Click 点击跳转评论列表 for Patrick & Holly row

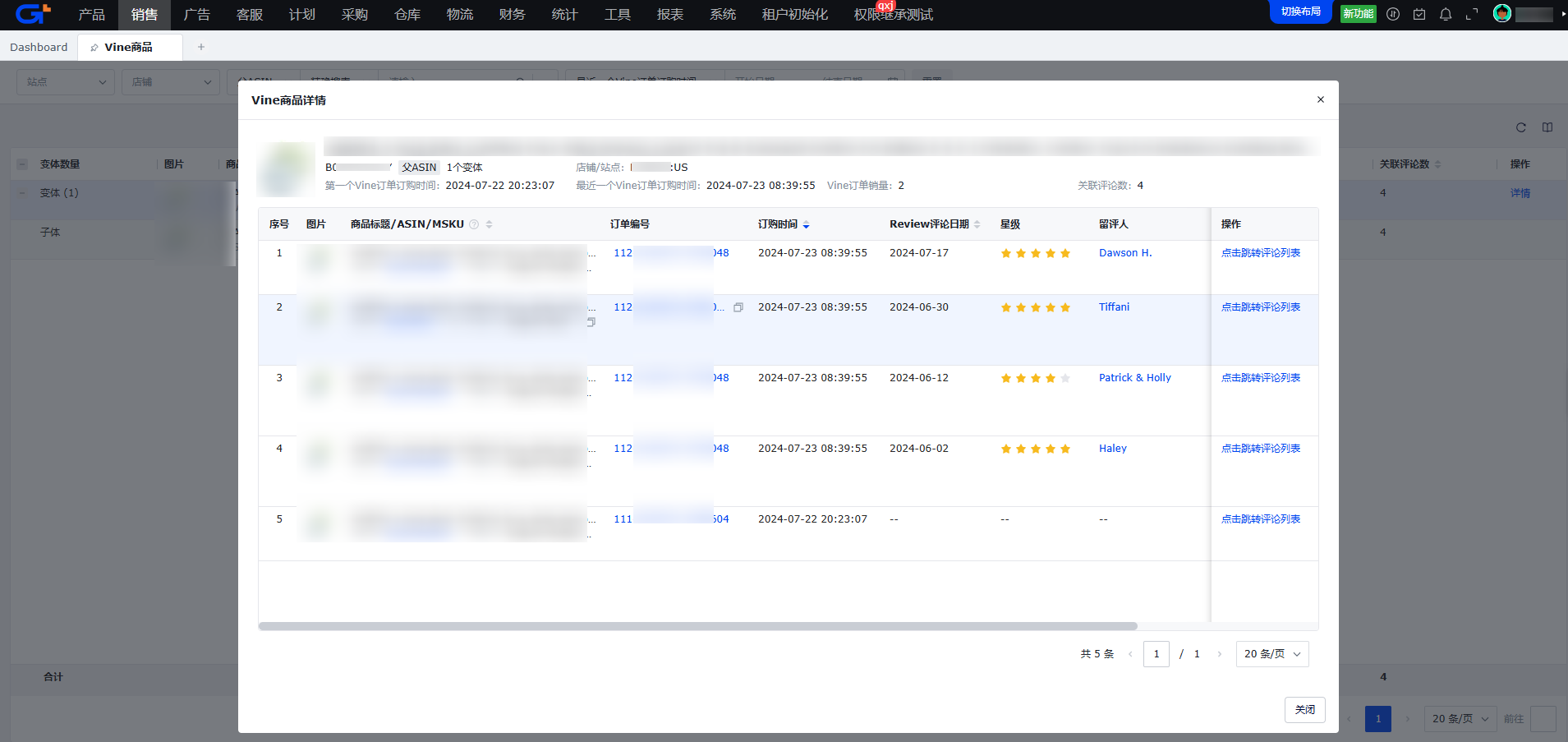click(1261, 378)
